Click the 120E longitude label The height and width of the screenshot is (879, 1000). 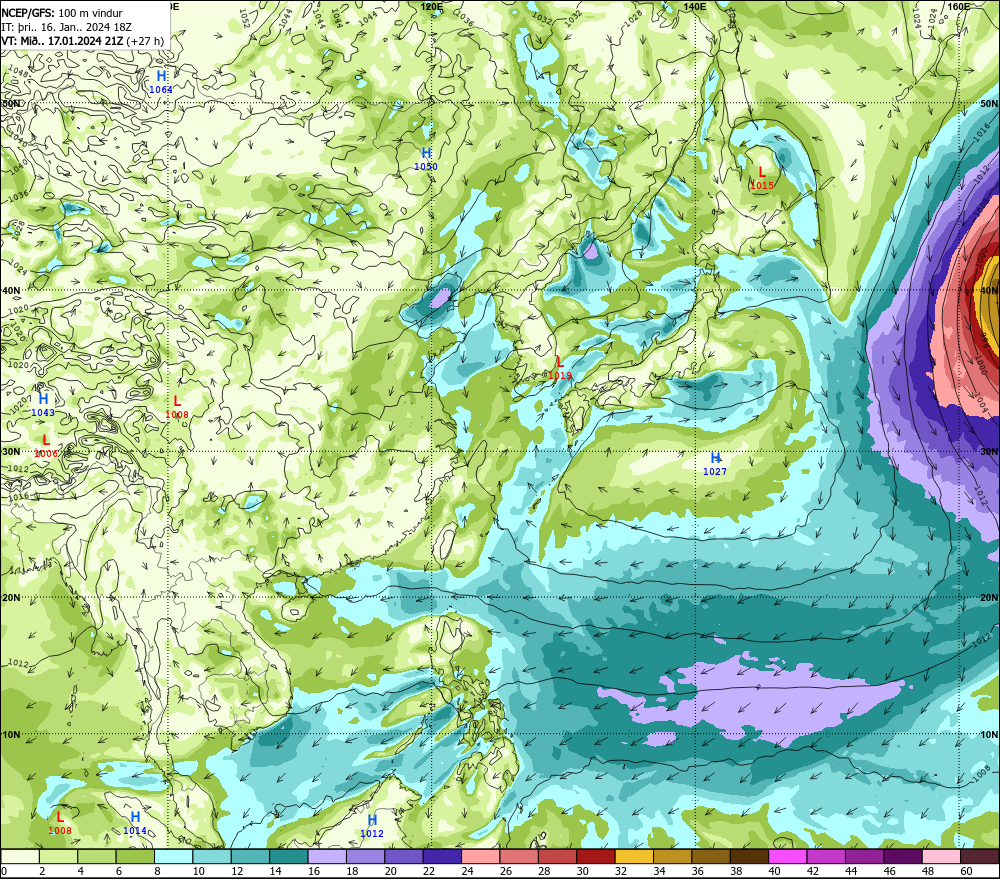(432, 6)
